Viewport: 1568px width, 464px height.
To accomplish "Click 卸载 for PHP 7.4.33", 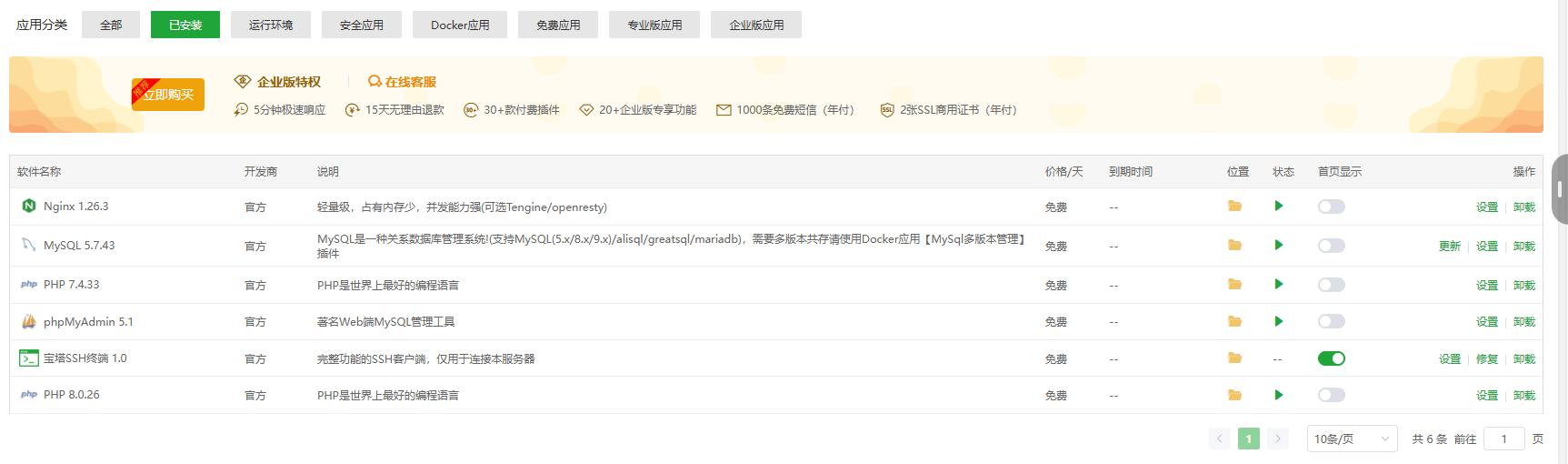I will [1524, 286].
